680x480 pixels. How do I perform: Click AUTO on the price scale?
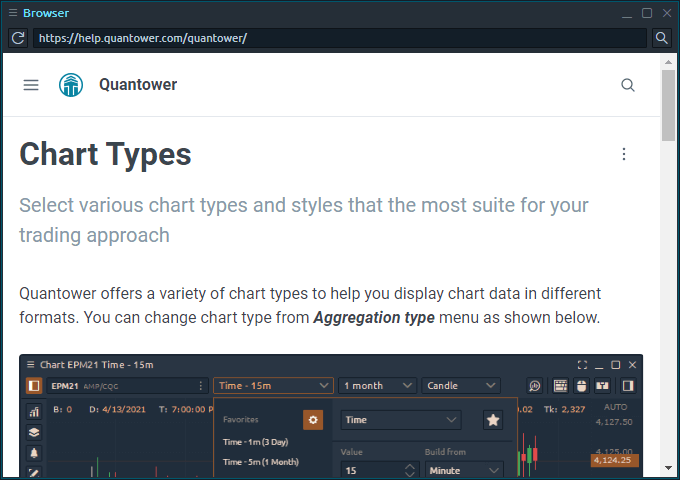615,407
